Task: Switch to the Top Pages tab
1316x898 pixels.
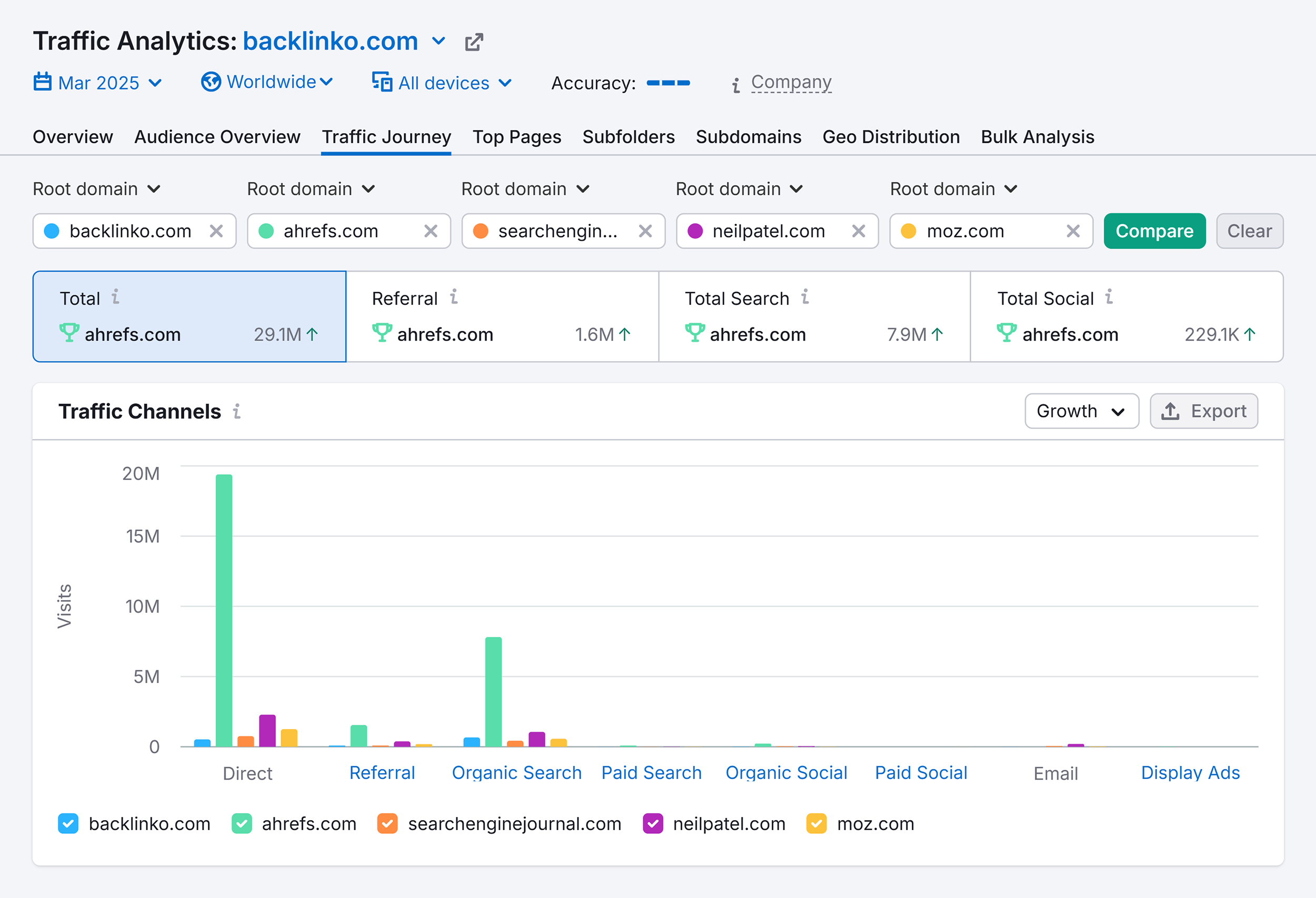Action: click(x=517, y=137)
